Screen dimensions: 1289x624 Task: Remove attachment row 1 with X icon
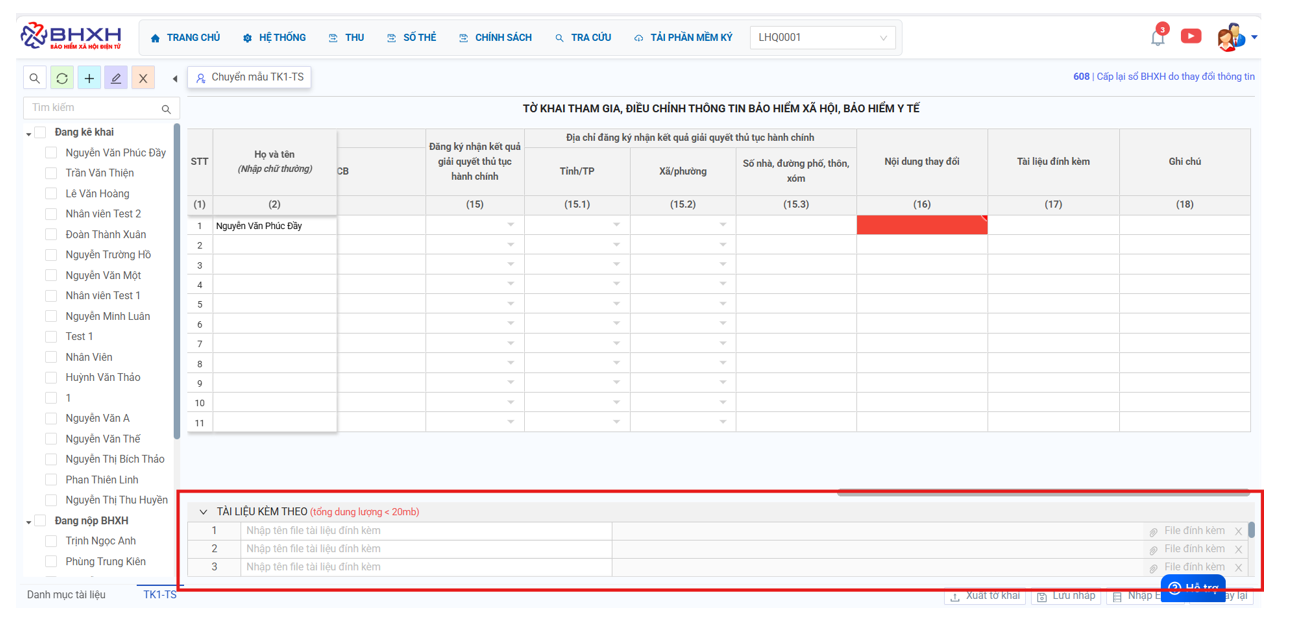click(1238, 532)
